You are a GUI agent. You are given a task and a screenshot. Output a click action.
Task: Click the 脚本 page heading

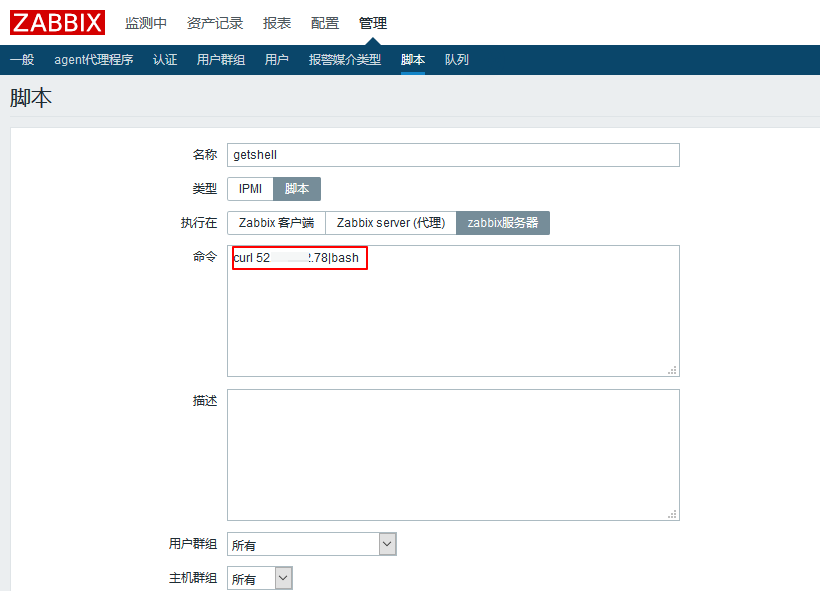pos(31,98)
